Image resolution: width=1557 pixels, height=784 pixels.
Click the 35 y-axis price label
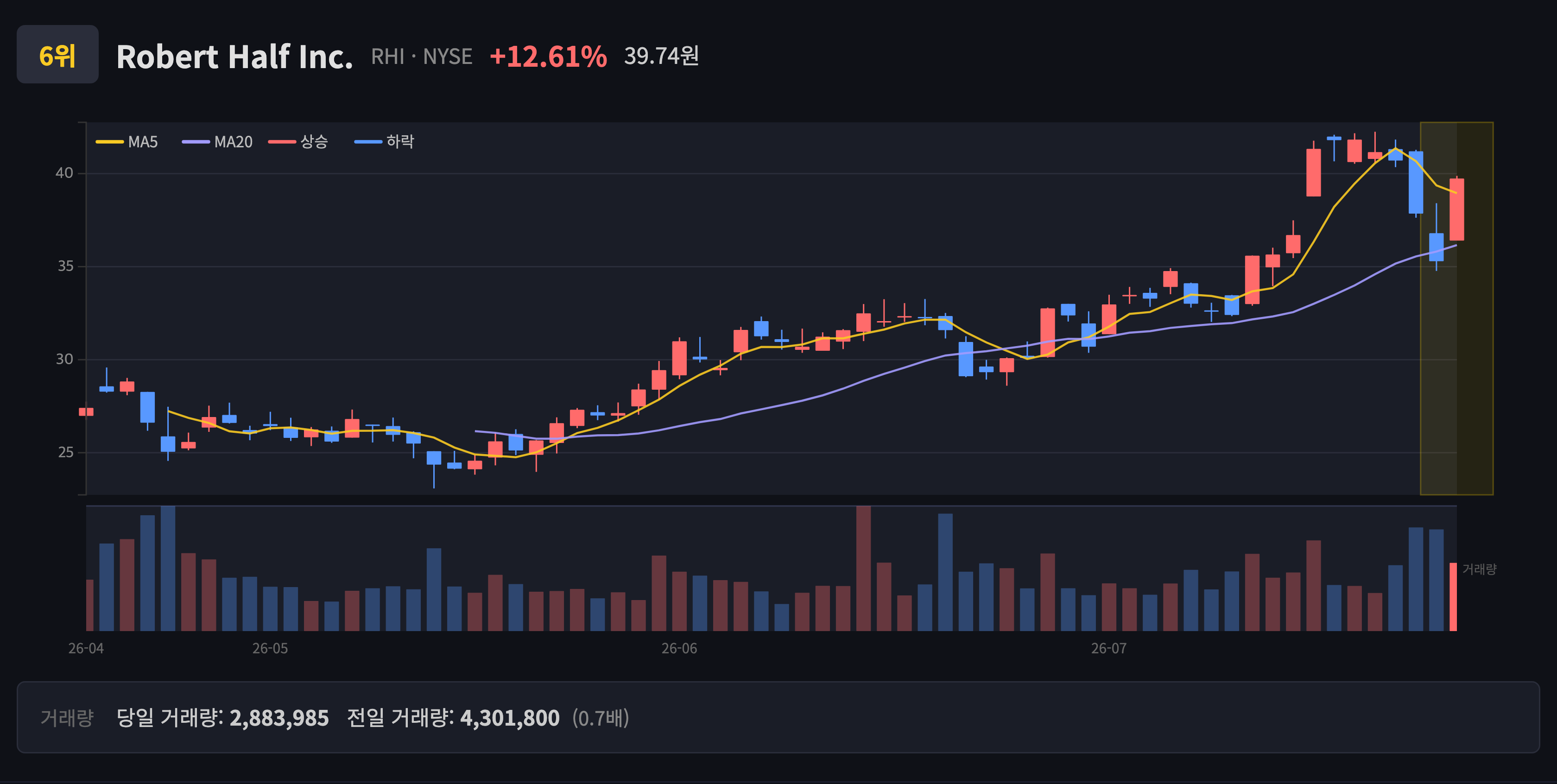point(65,266)
